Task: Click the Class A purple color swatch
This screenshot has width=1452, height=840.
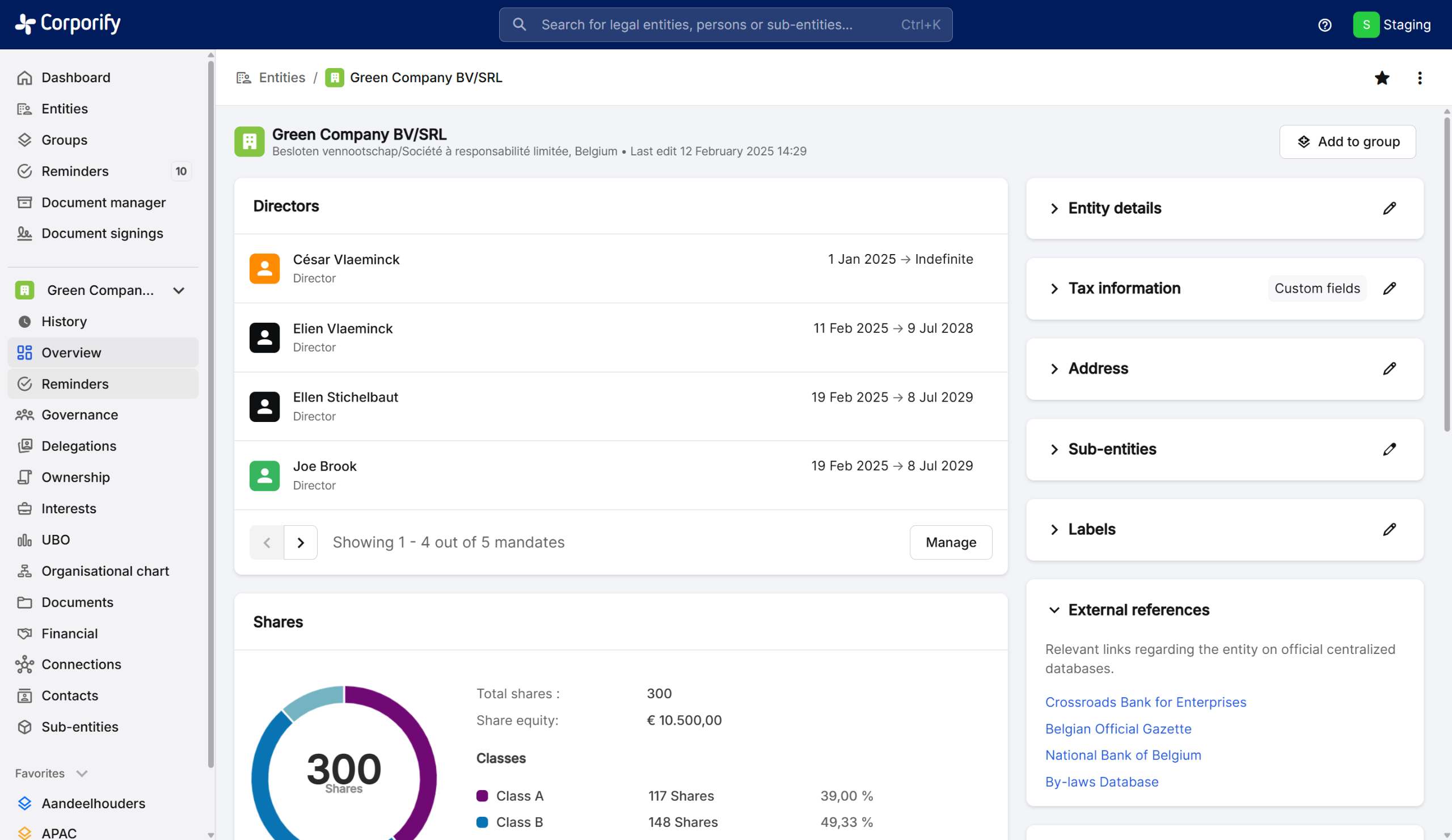Action: click(482, 796)
